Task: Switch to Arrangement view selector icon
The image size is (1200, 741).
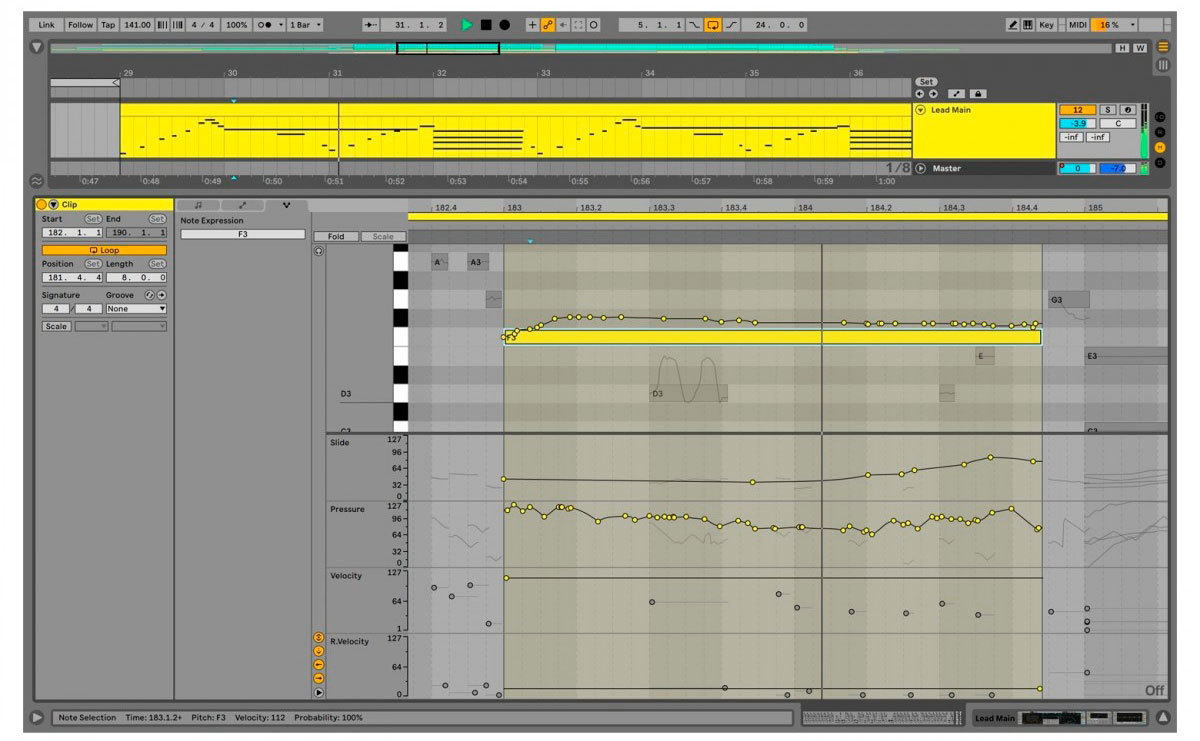Action: 1163,47
